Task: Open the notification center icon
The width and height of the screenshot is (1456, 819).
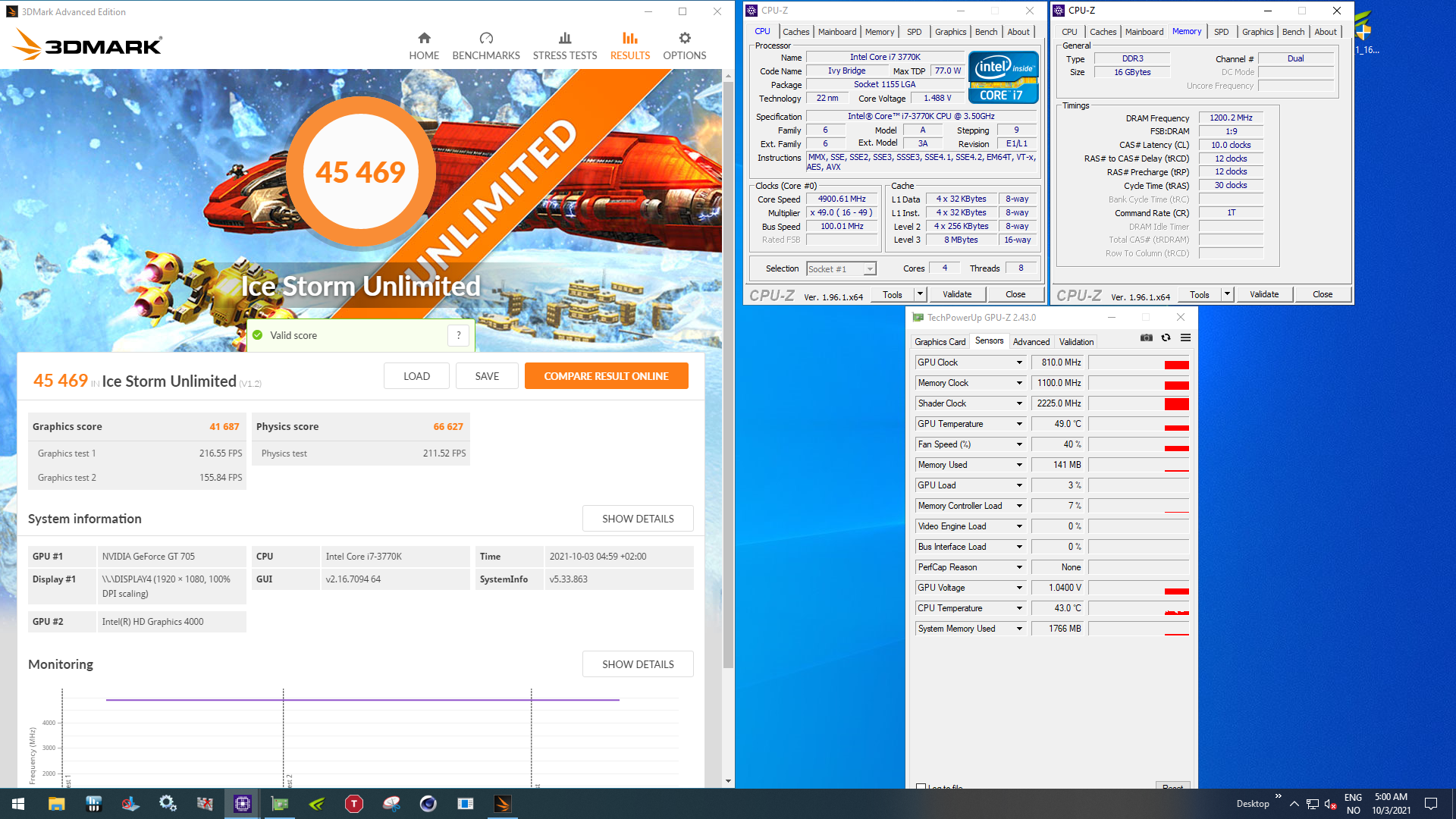Action: coord(1431,804)
